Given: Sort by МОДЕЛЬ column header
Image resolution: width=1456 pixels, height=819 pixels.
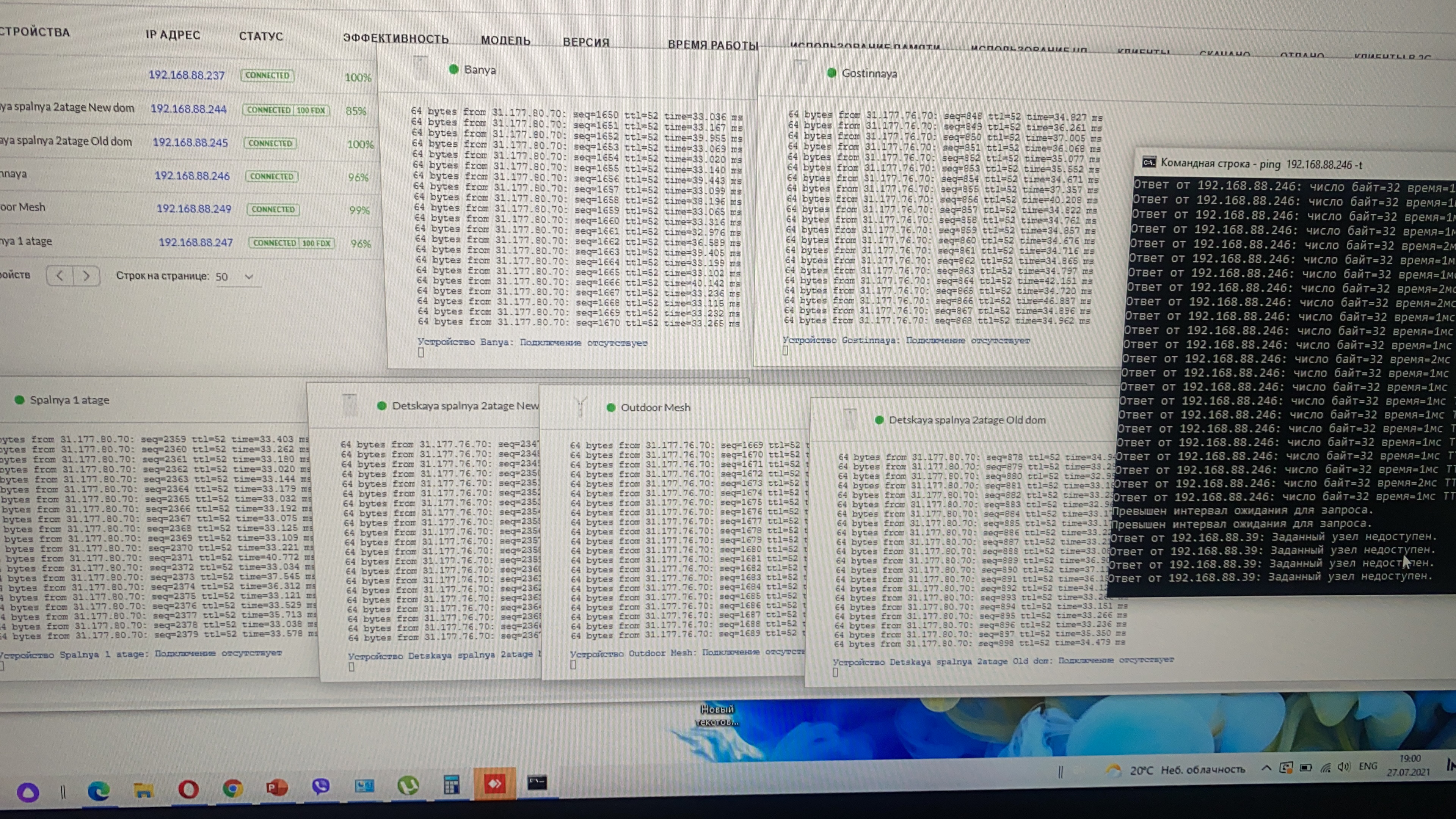Looking at the screenshot, I should coord(505,40).
